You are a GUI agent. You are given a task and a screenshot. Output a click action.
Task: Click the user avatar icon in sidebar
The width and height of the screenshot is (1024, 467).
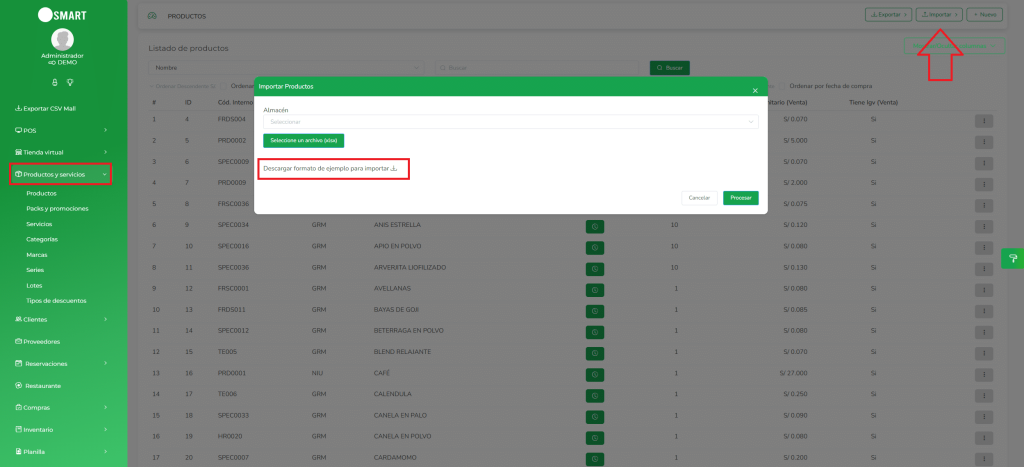pos(63,39)
